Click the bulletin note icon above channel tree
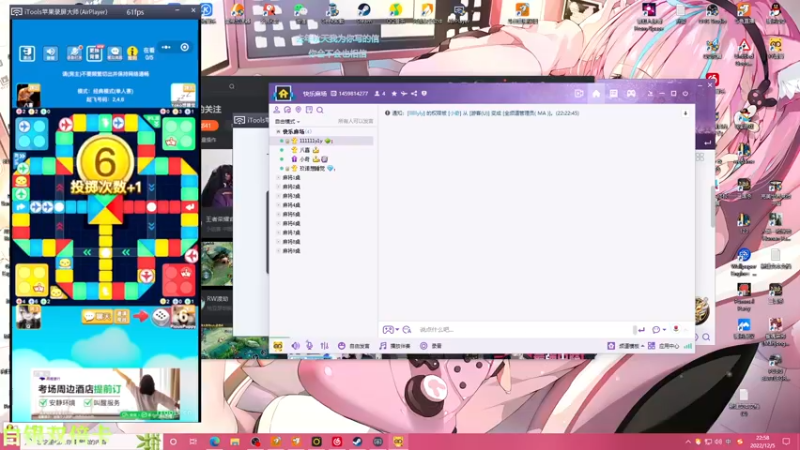The image size is (800, 450). [309, 110]
